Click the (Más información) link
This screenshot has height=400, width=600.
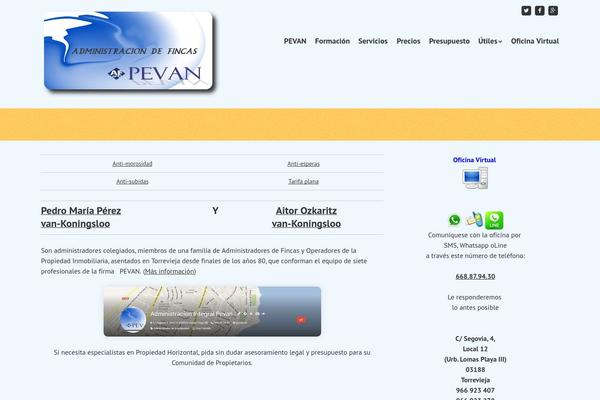pyautogui.click(x=170, y=271)
